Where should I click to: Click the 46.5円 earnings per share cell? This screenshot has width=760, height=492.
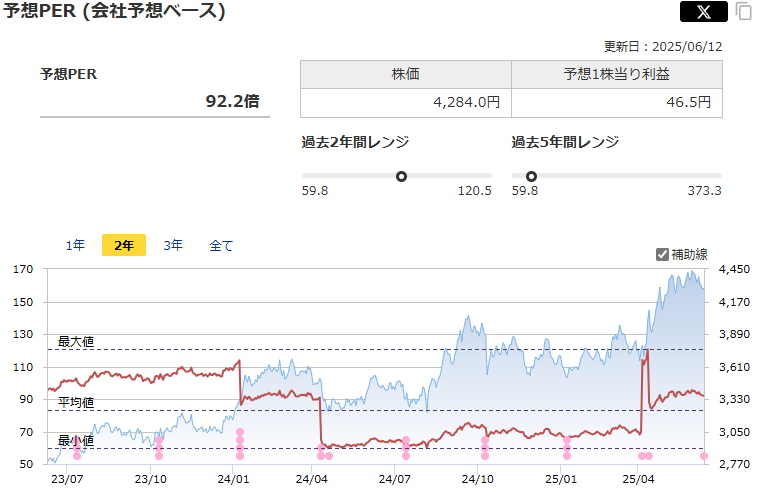(x=616, y=102)
